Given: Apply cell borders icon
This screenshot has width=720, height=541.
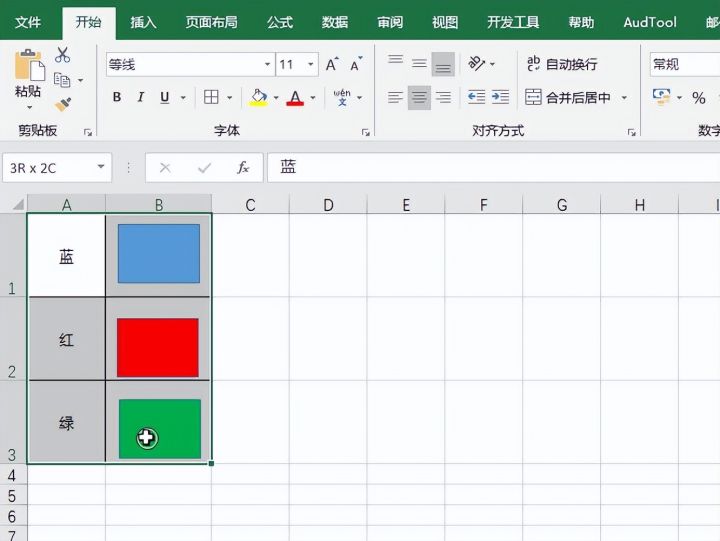Looking at the screenshot, I should click(211, 97).
